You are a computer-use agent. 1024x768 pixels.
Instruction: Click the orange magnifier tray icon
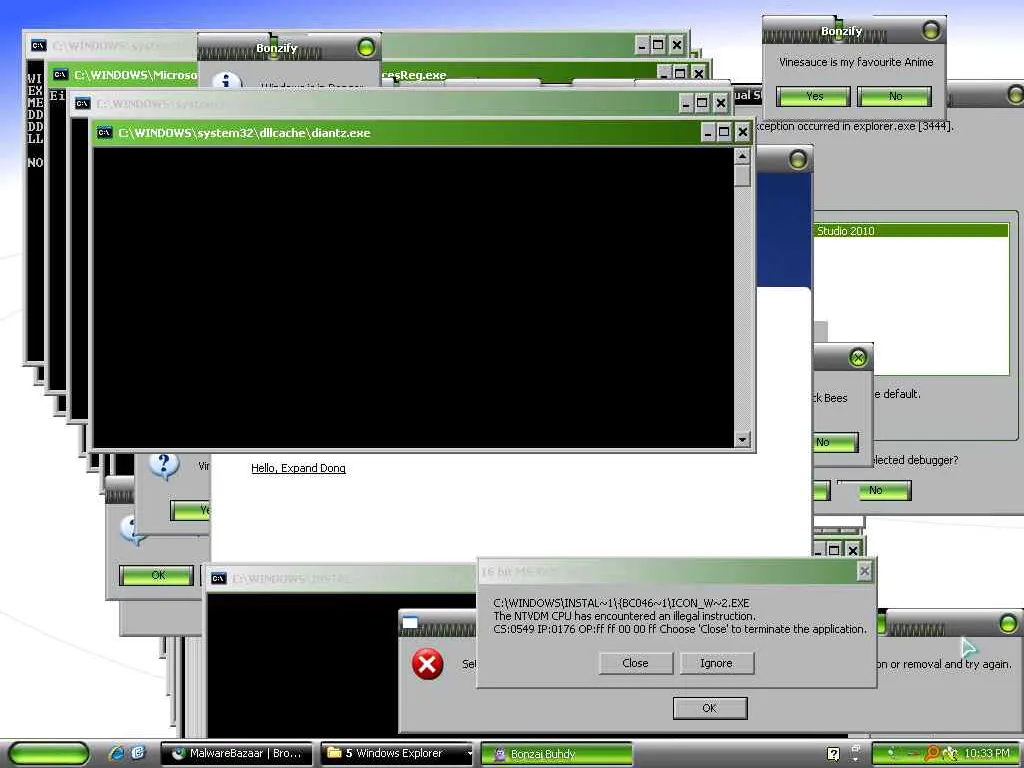point(932,754)
